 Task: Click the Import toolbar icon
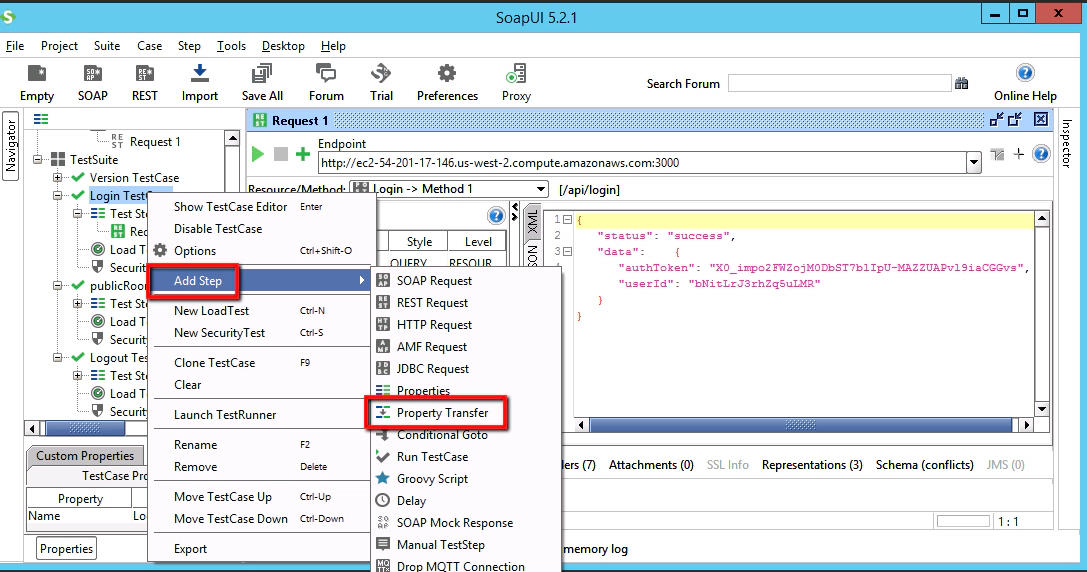200,73
